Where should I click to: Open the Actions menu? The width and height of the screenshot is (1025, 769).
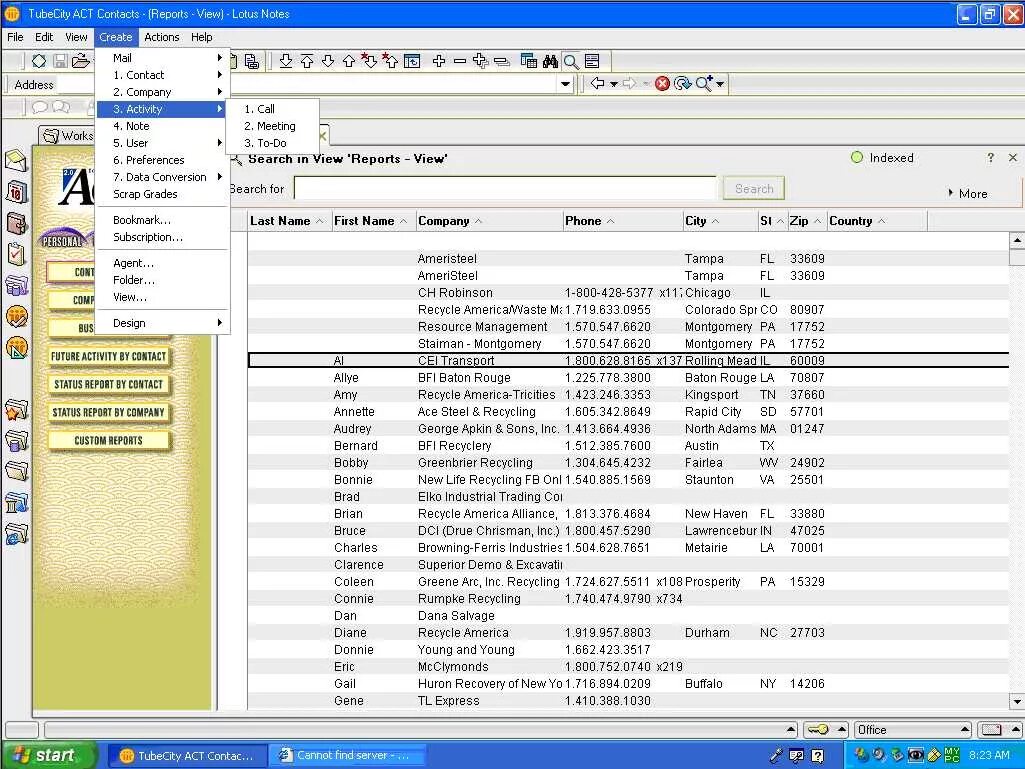click(161, 37)
